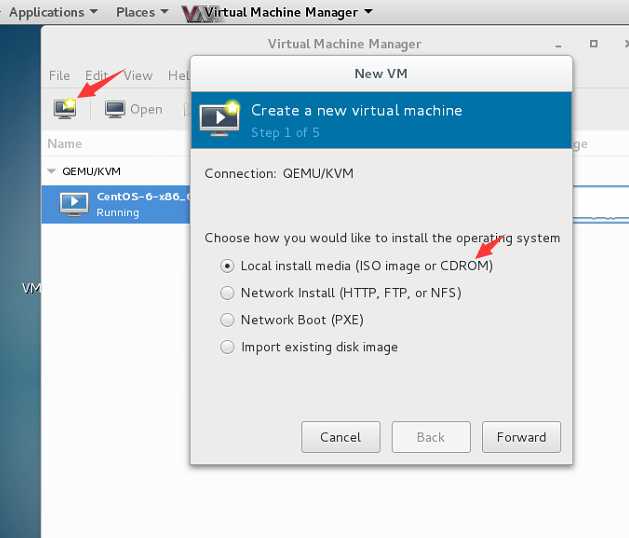
Task: Open the View menu
Action: (x=138, y=75)
